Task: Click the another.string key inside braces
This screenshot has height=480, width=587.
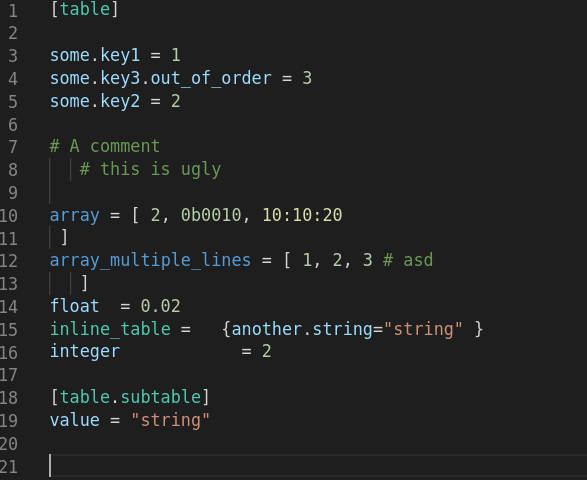Action: [302, 329]
